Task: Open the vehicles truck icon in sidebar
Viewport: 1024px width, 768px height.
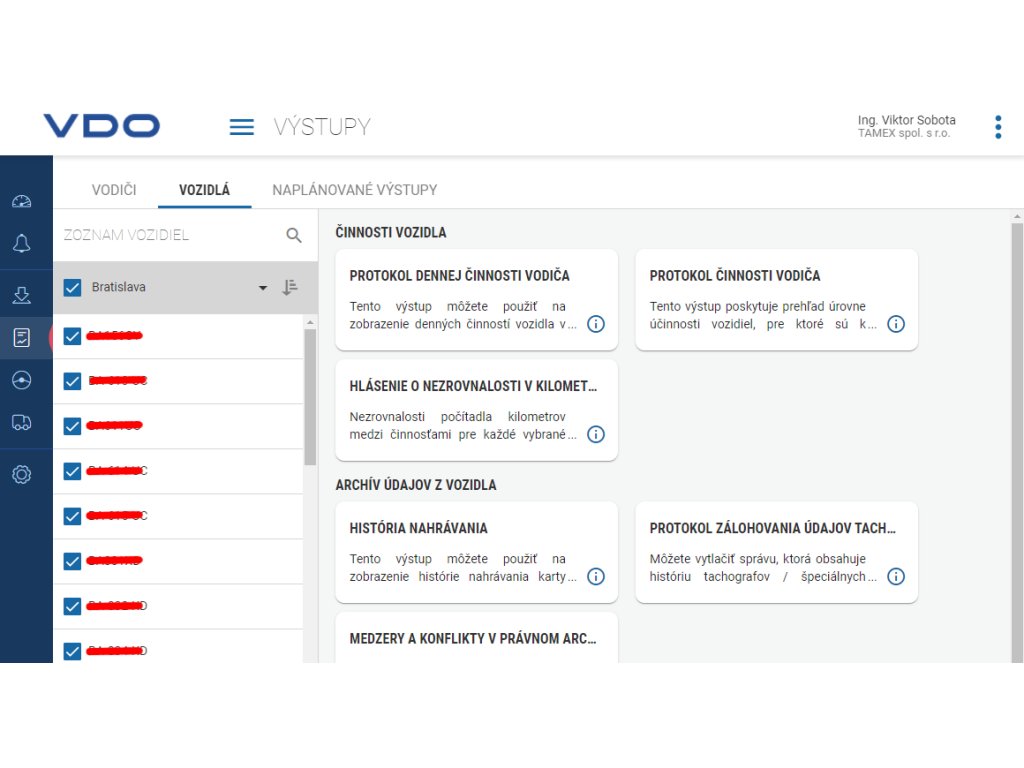Action: pos(22,423)
